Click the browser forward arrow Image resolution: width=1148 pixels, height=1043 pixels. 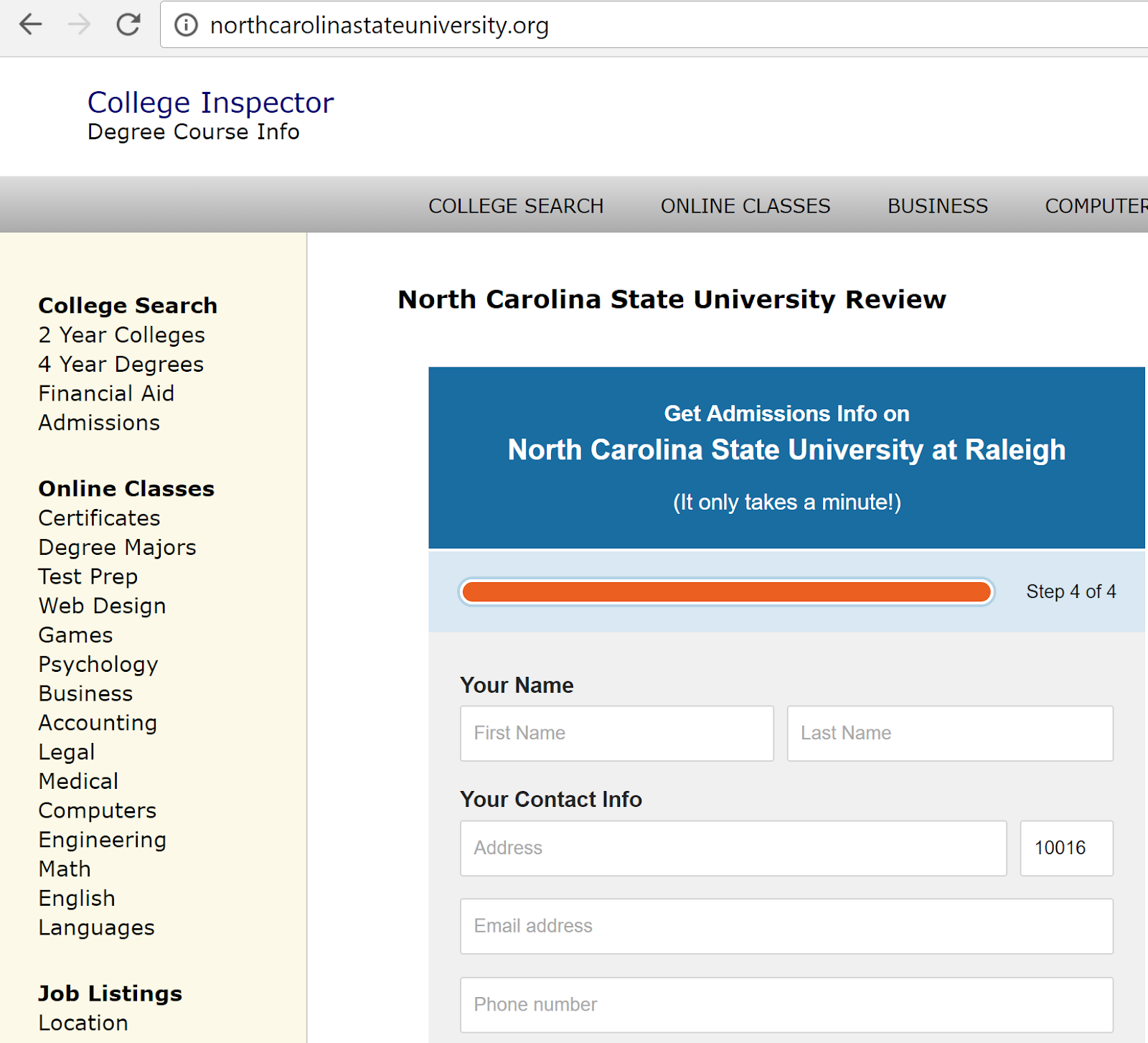pyautogui.click(x=80, y=24)
